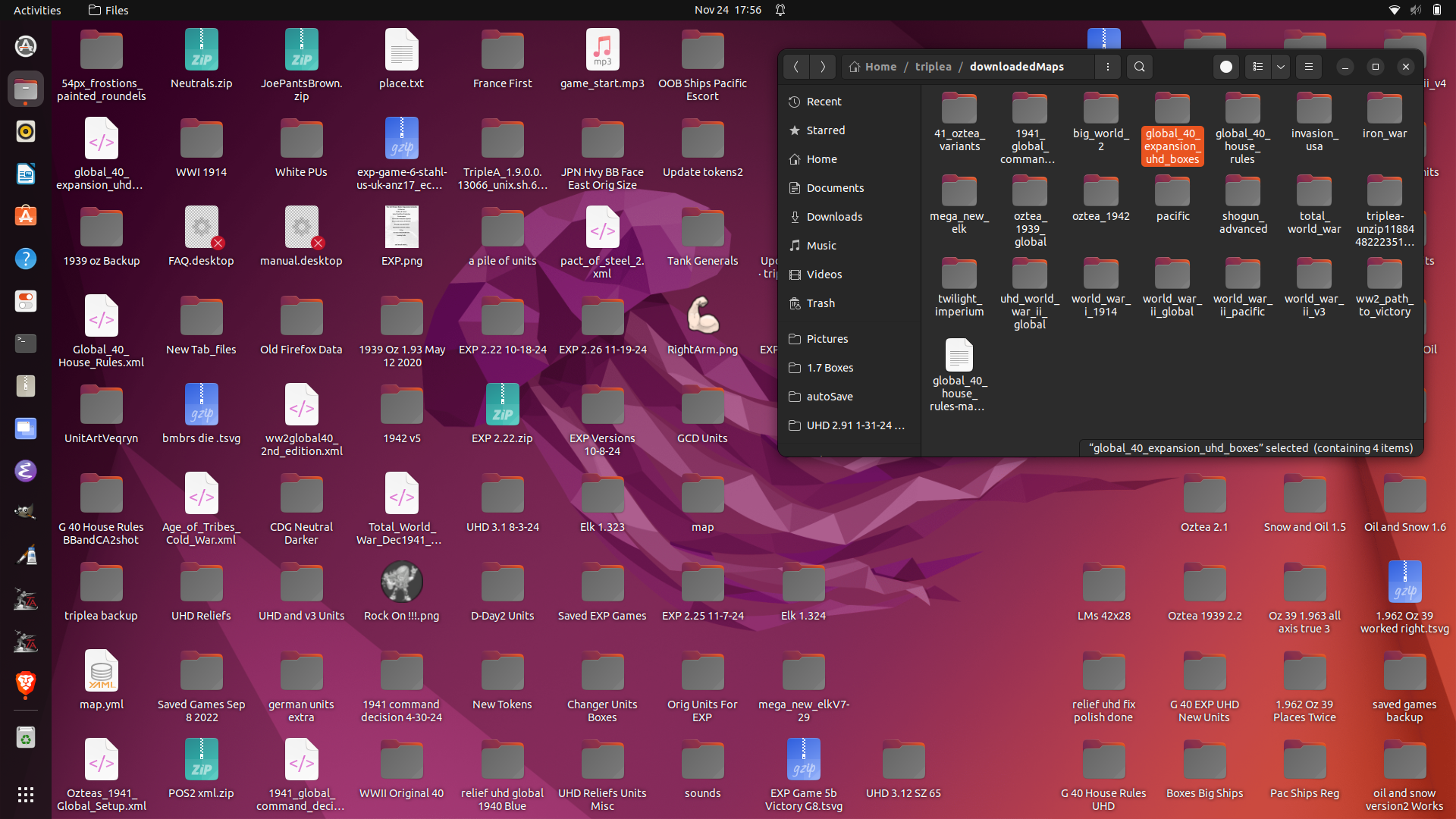The height and width of the screenshot is (819, 1456).
Task: Select the shogun_advanced folder
Action: click(x=1243, y=205)
